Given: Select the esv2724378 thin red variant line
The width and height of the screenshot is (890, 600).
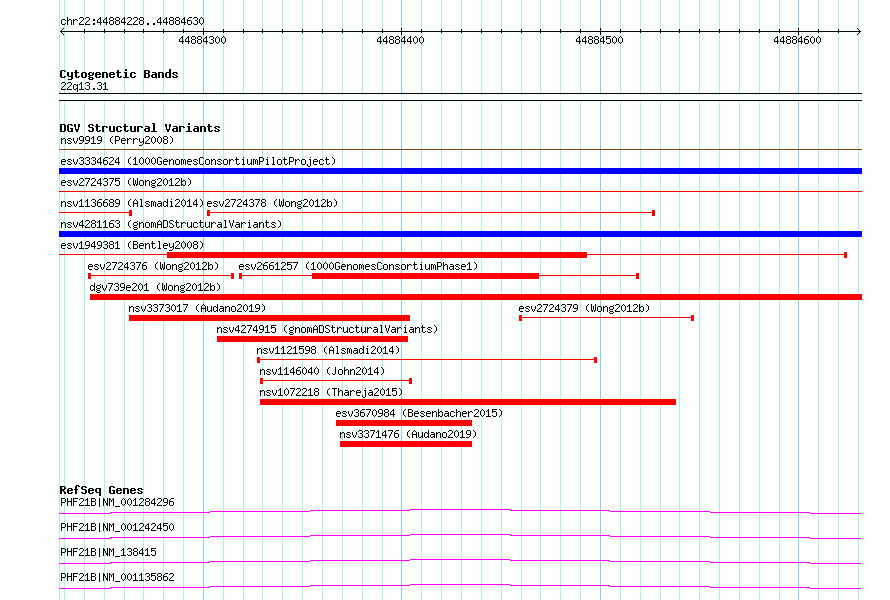Looking at the screenshot, I should tap(431, 213).
